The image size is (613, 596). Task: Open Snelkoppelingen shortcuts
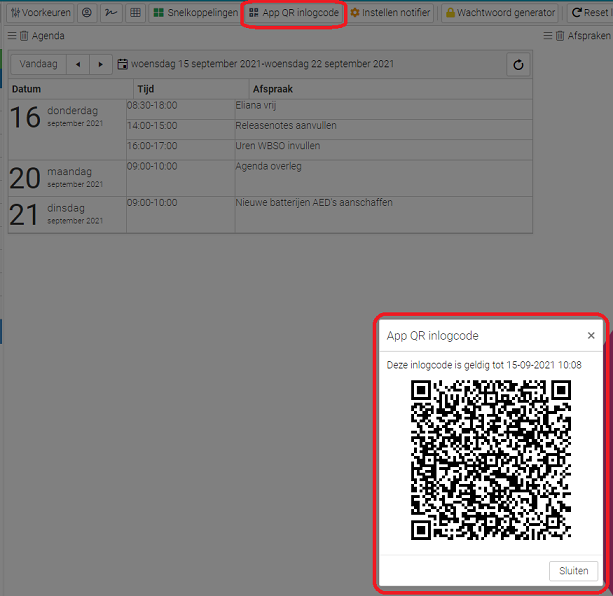tap(196, 13)
